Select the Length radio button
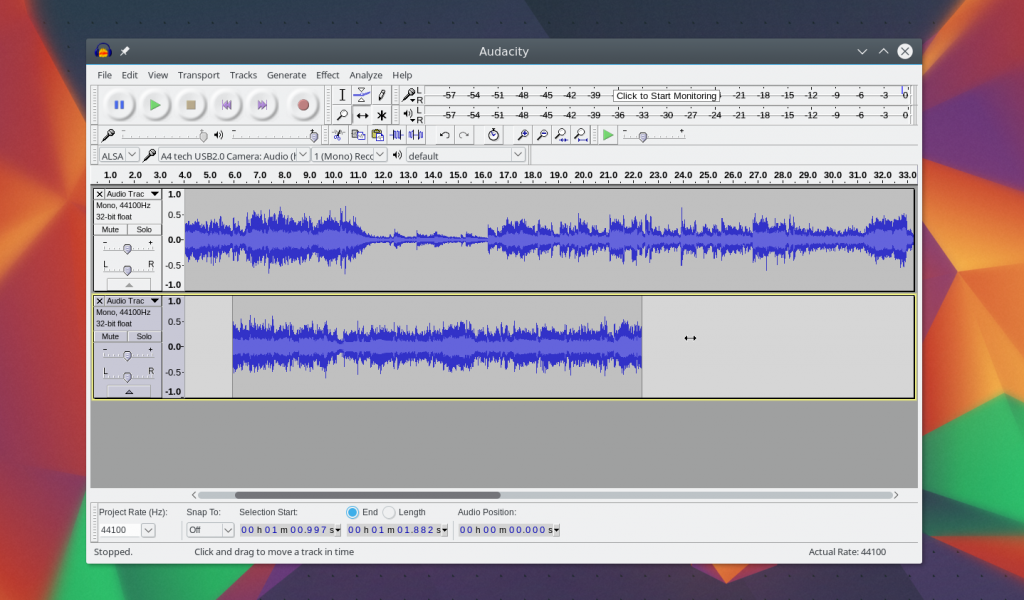 [x=389, y=512]
